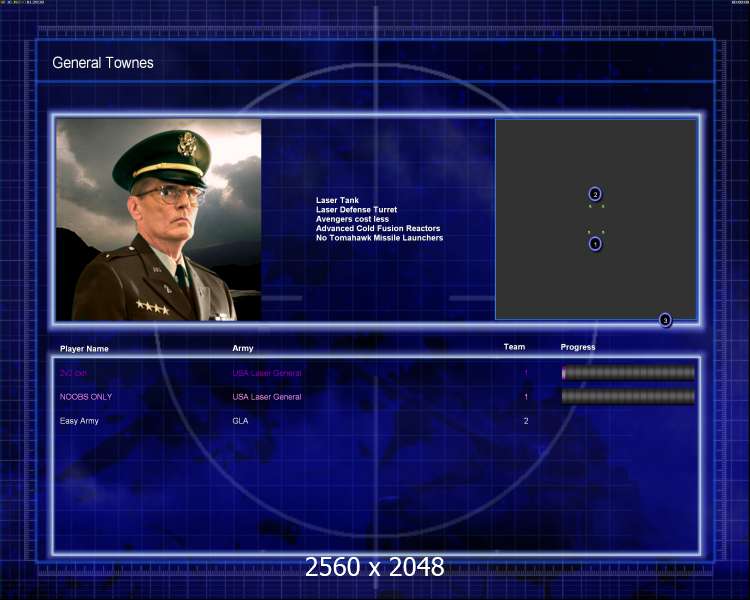This screenshot has width=750, height=600.
Task: Click the Team column header
Action: [x=514, y=347]
